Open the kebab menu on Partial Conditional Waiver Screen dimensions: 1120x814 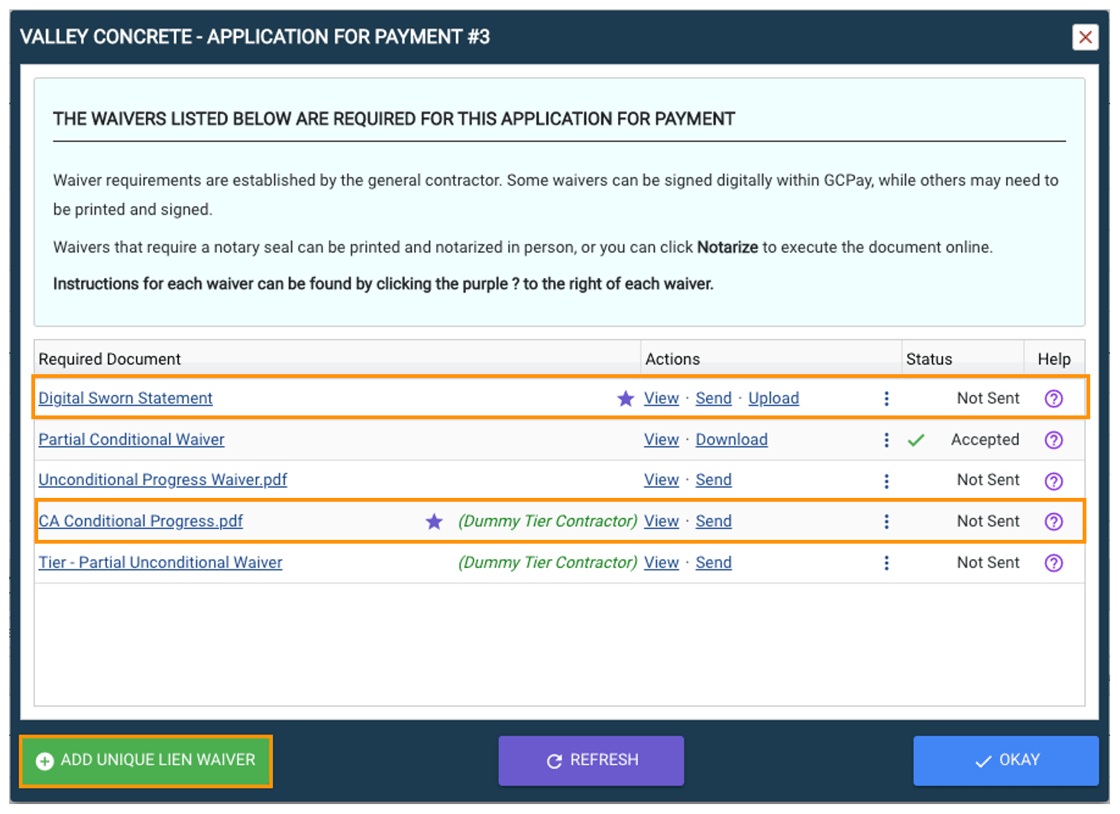coord(887,439)
